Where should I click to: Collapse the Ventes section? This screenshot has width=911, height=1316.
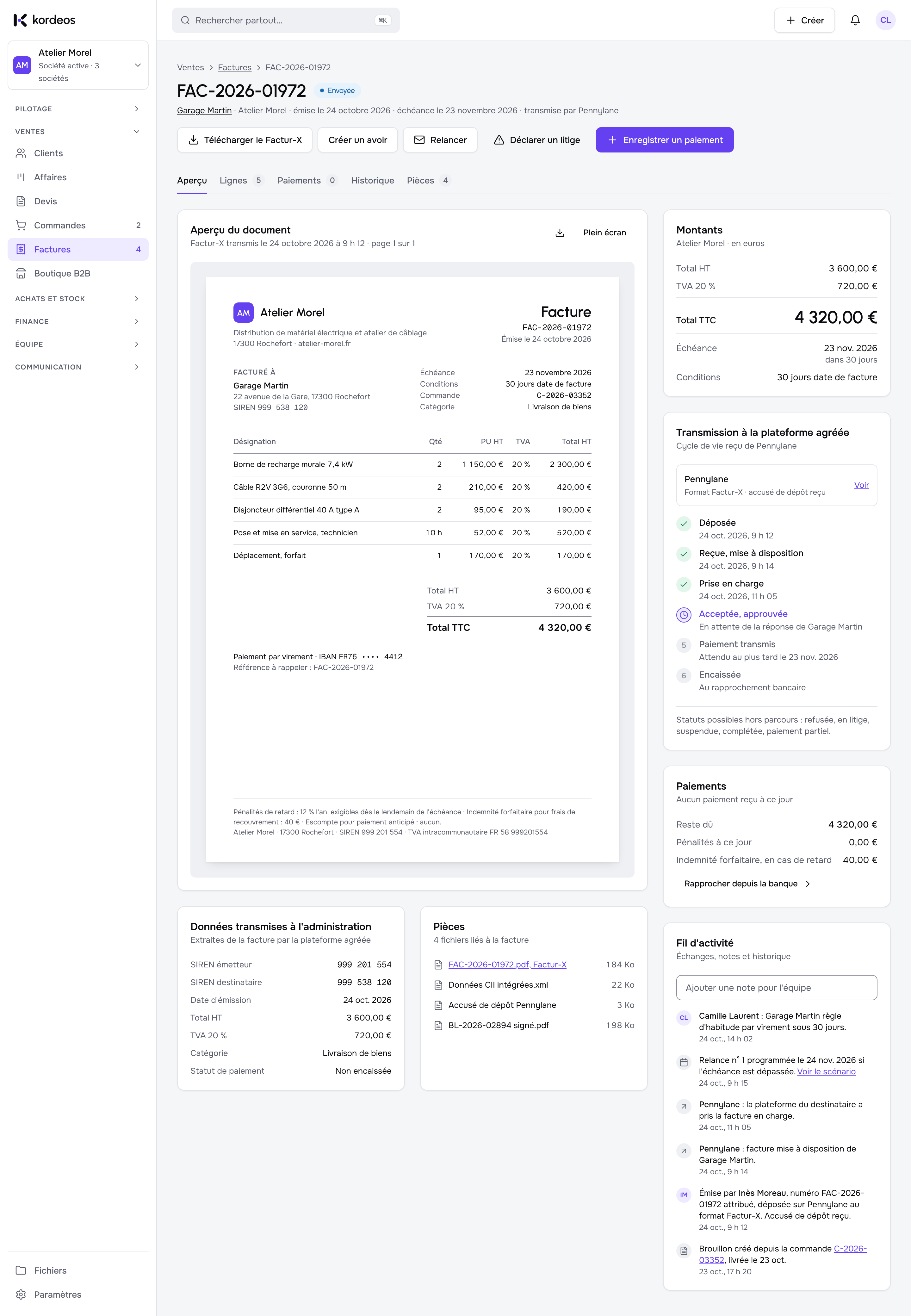coord(78,132)
